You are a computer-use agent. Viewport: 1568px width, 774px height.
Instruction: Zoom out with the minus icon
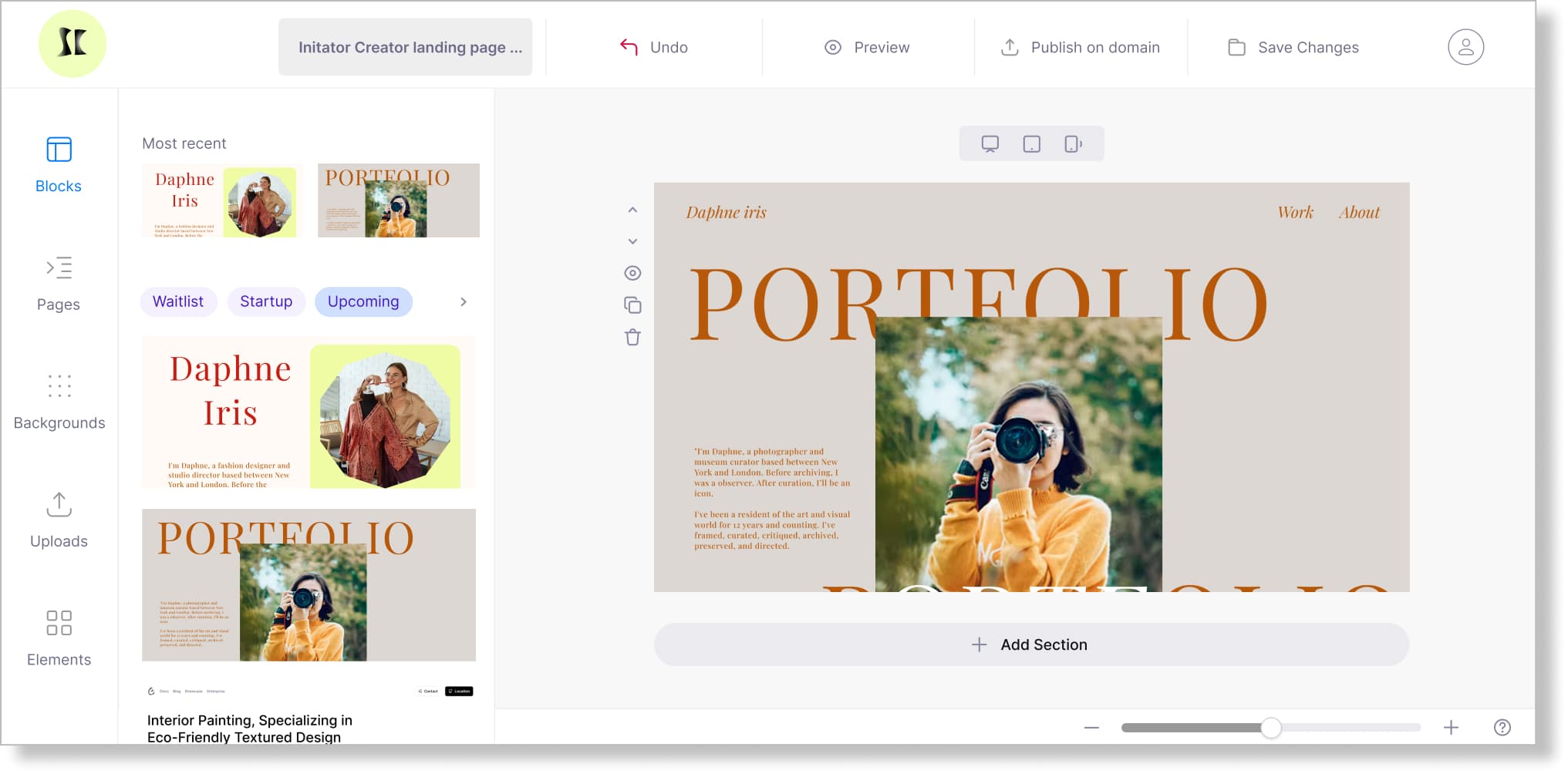[1091, 728]
